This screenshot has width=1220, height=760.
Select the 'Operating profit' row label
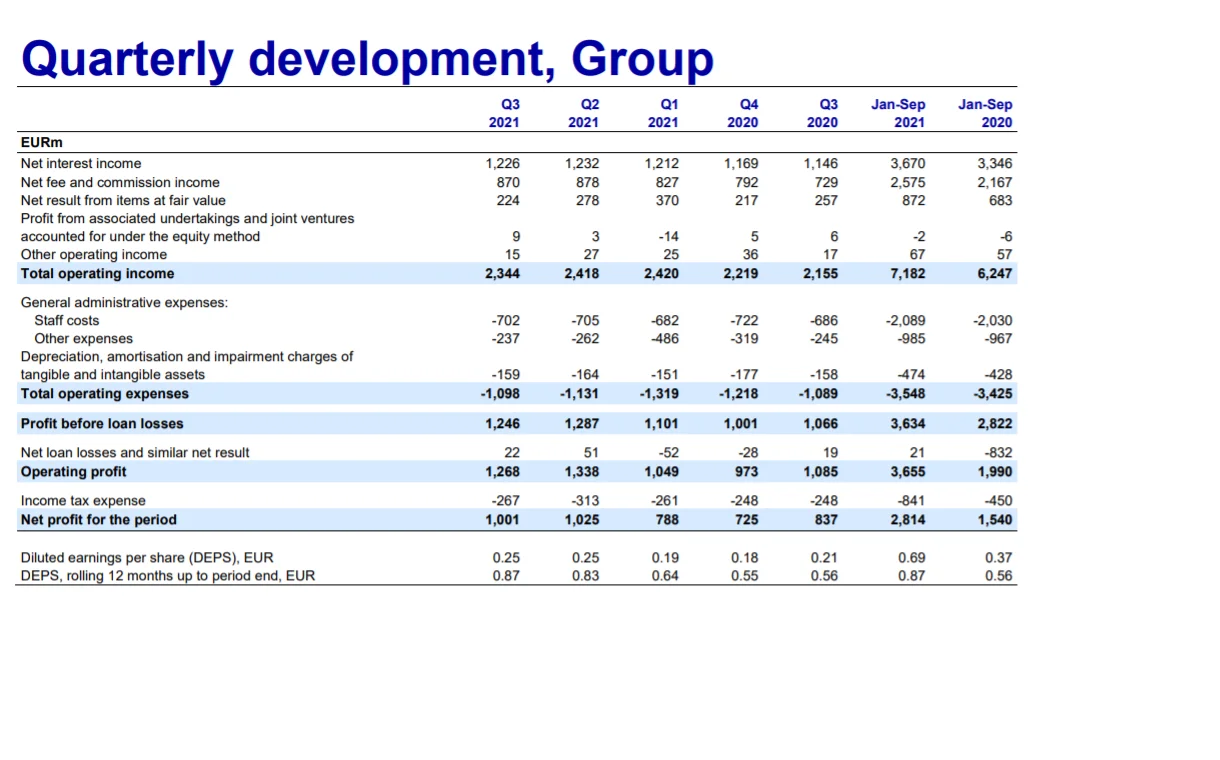coord(74,471)
